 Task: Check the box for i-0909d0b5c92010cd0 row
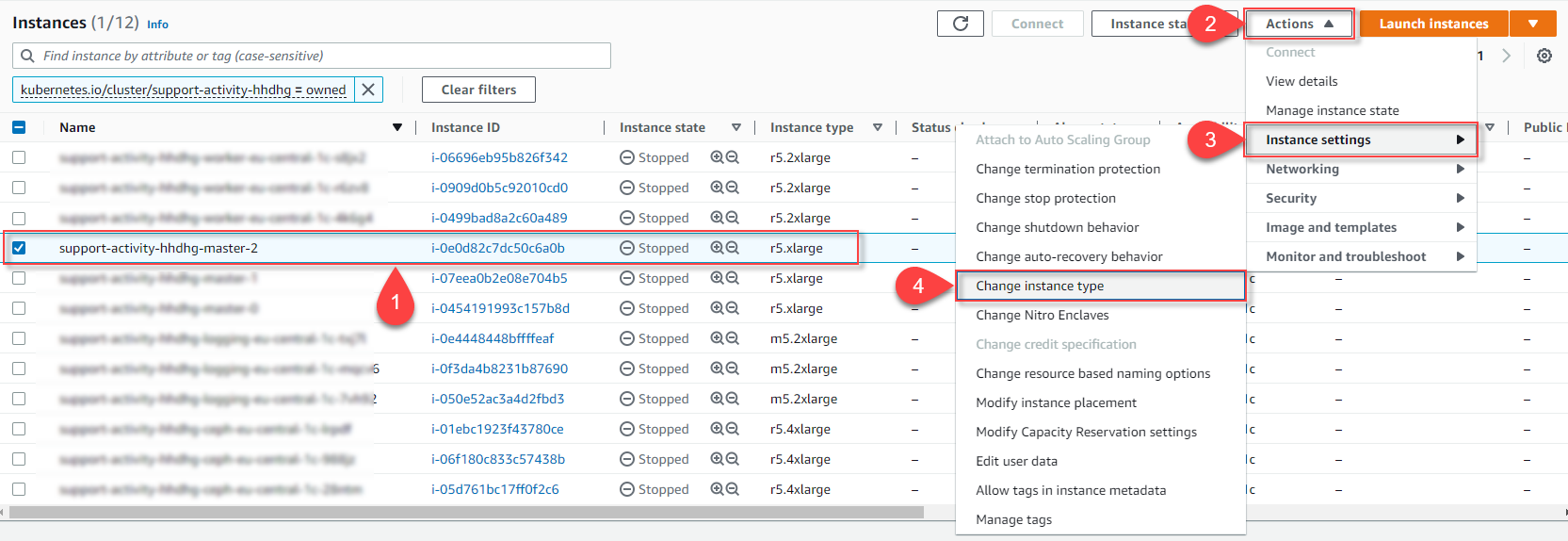coord(19,188)
